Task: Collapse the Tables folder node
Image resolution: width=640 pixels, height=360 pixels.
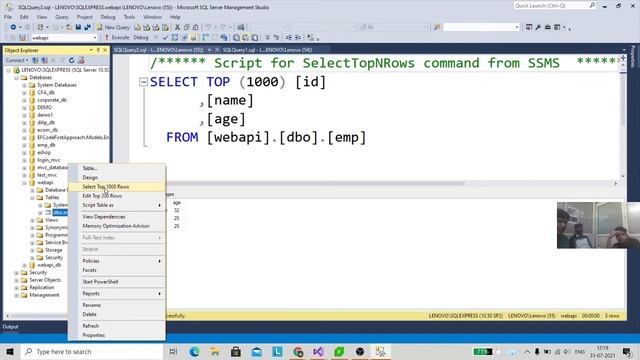Action: [x=32, y=198]
